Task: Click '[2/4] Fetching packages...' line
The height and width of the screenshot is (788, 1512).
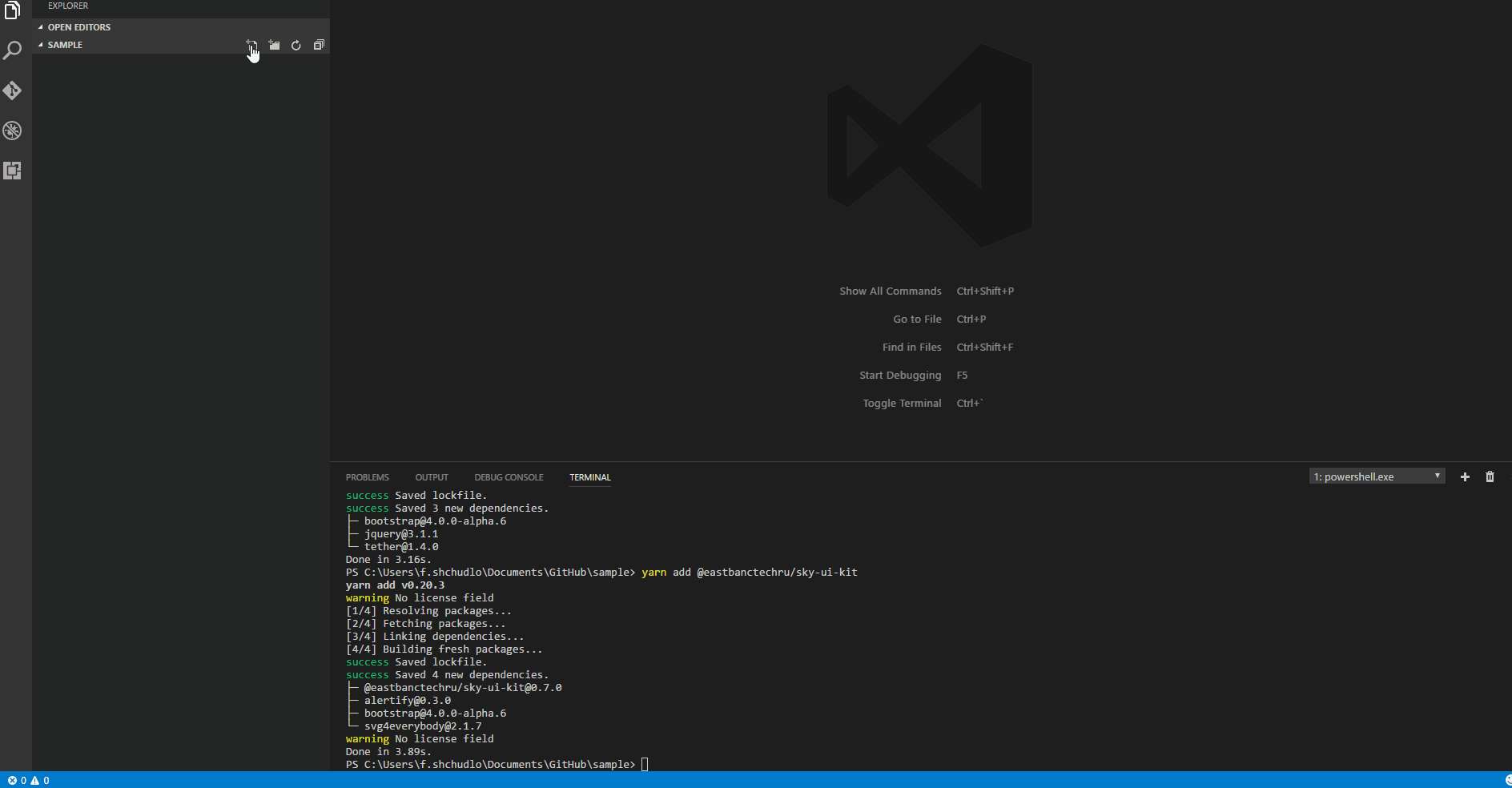Action: coord(425,624)
